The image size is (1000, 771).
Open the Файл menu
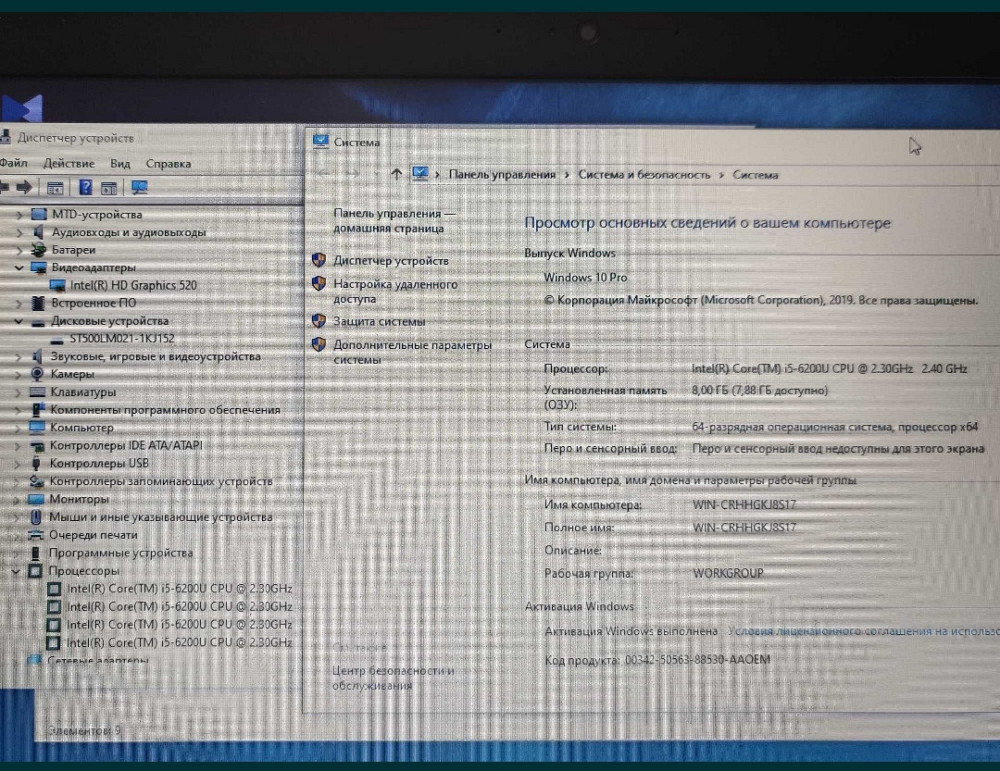click(x=13, y=163)
